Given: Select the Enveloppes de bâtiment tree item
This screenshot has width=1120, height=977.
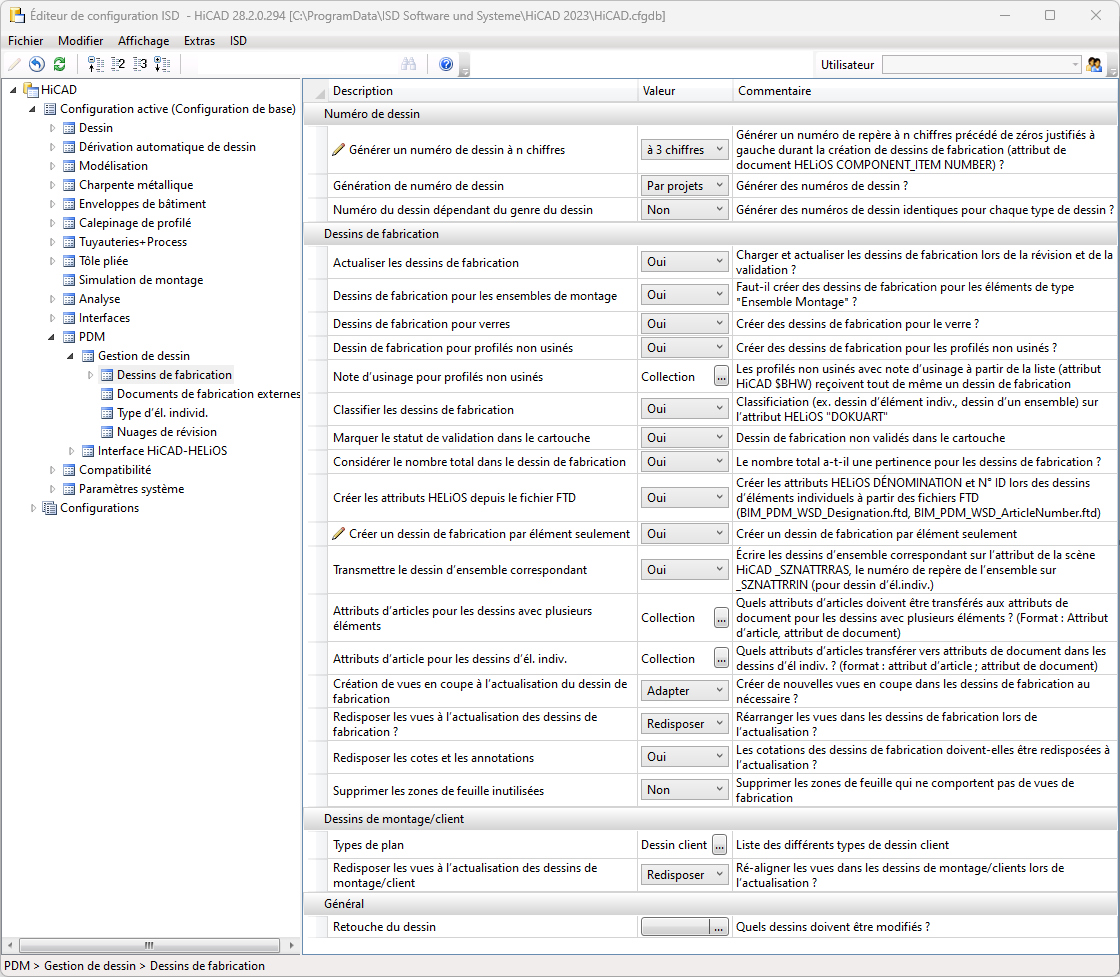Looking at the screenshot, I should (x=142, y=204).
